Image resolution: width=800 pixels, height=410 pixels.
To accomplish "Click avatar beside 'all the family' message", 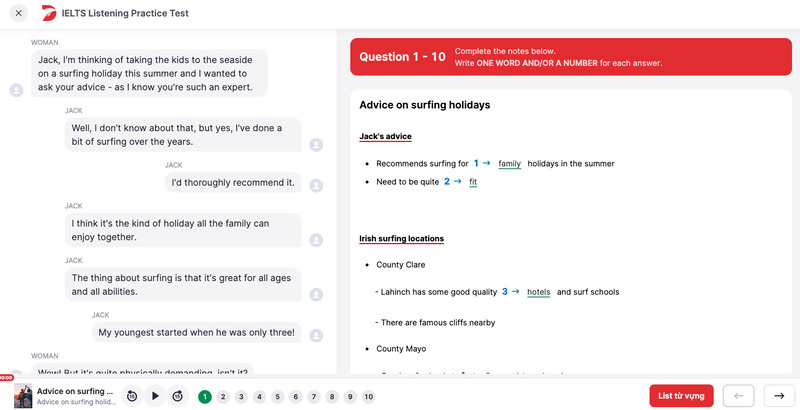I will [x=316, y=240].
